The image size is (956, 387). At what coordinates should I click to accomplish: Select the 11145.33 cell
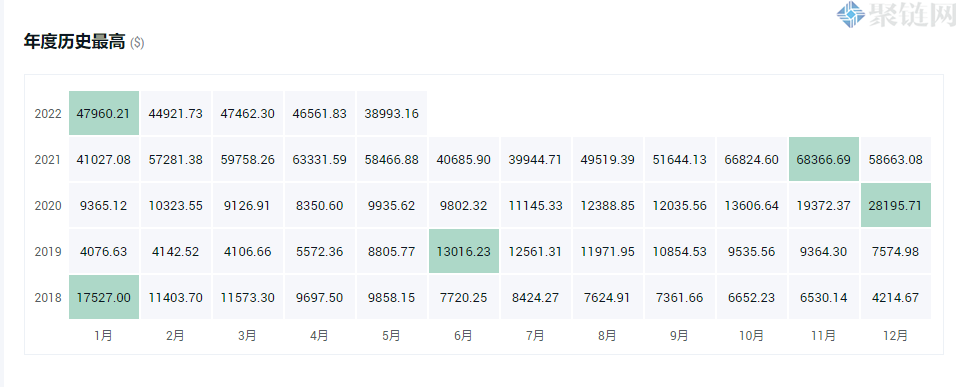pyautogui.click(x=535, y=205)
